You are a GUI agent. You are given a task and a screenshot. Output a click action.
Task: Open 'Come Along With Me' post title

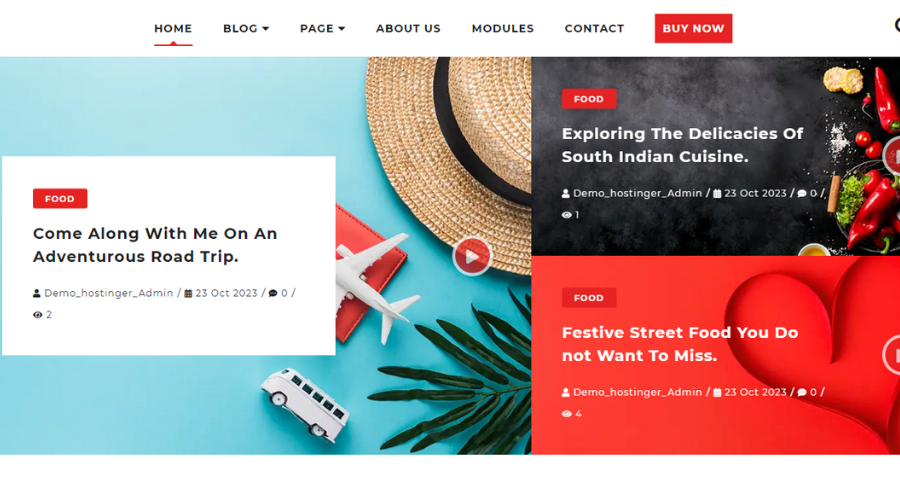click(x=155, y=245)
